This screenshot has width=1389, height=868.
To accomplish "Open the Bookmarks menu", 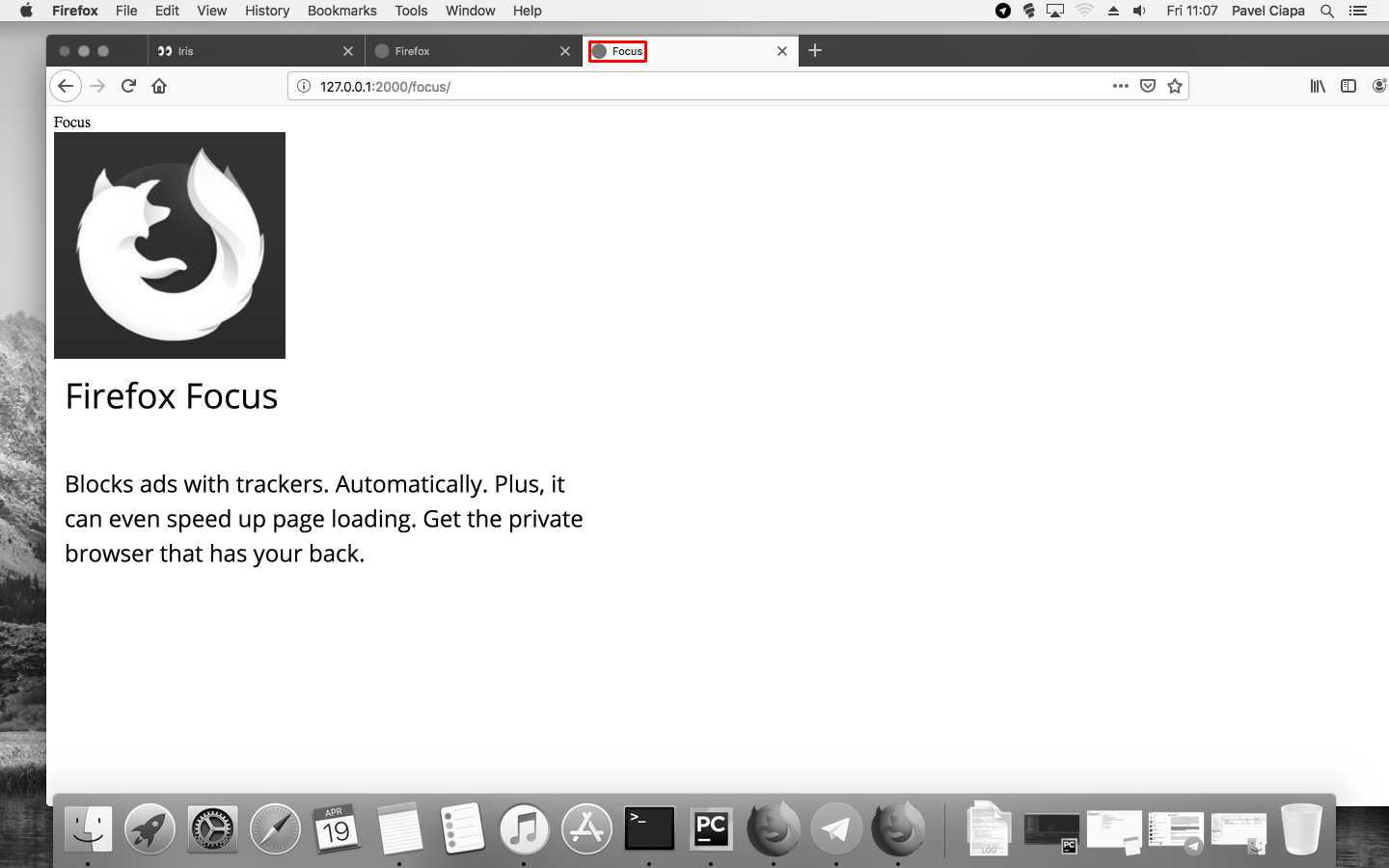I will click(x=341, y=11).
